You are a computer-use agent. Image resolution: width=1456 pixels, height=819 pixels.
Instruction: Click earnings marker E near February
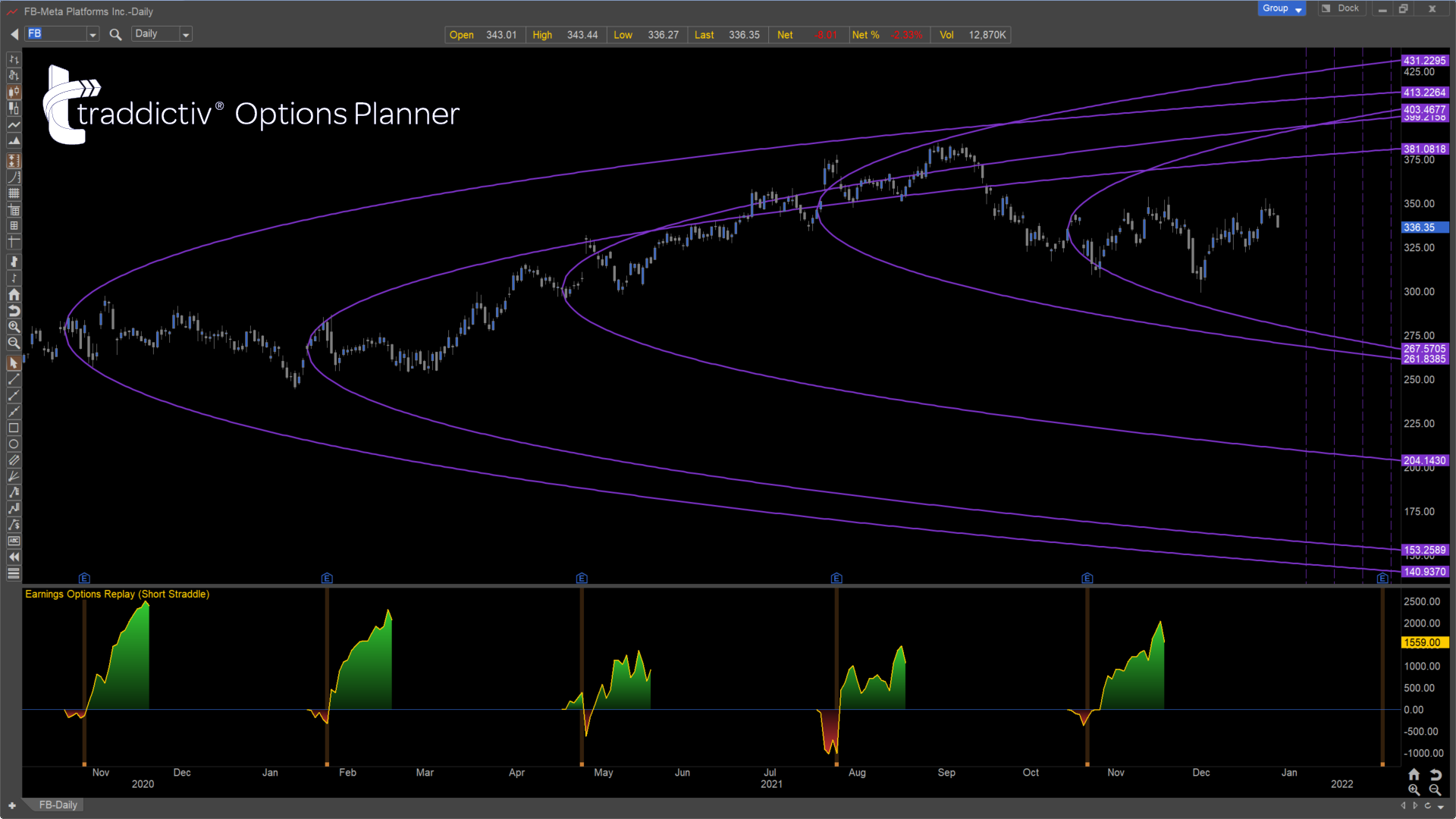[x=327, y=578]
